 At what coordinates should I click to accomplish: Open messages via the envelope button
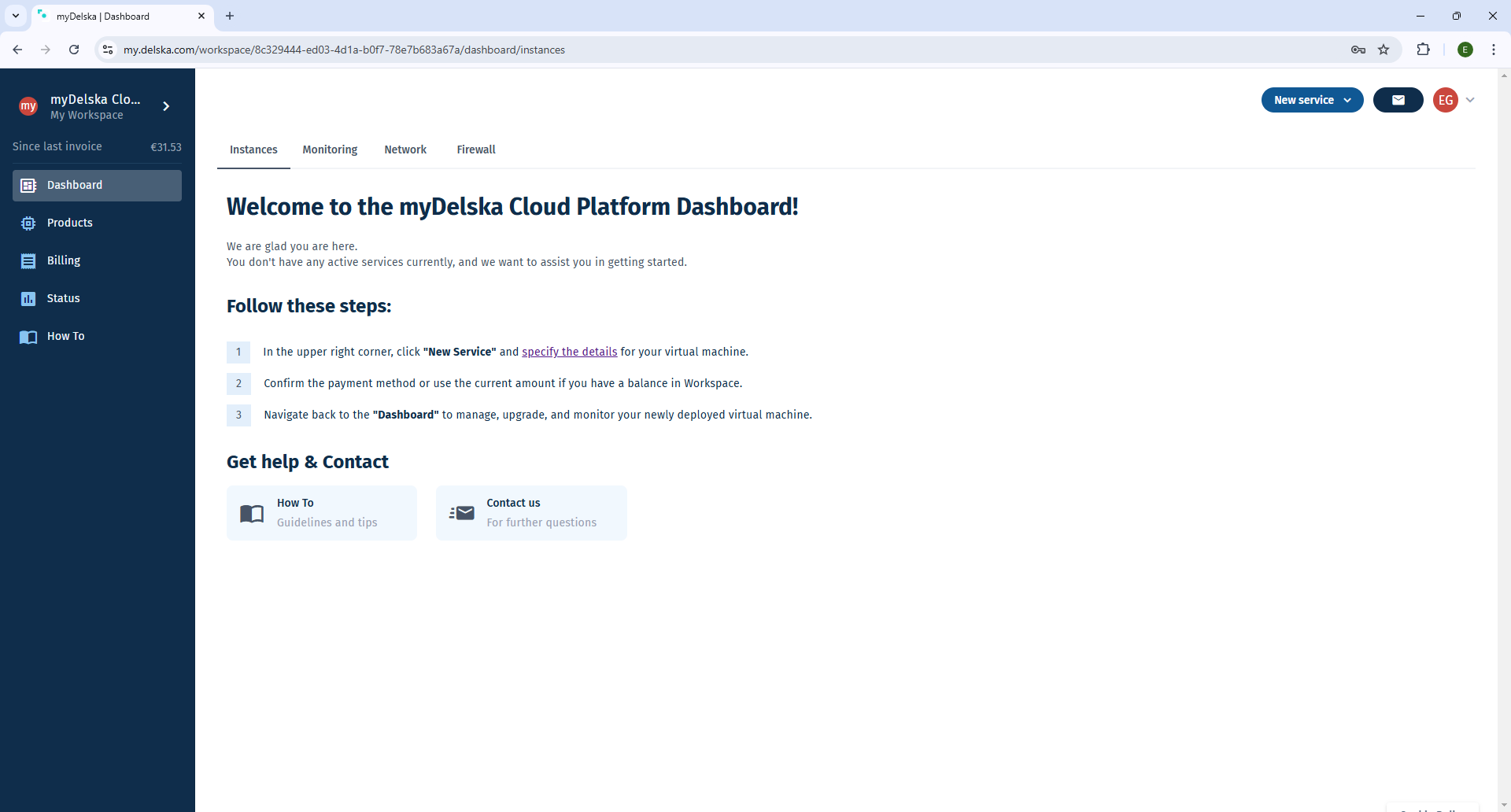pos(1398,100)
